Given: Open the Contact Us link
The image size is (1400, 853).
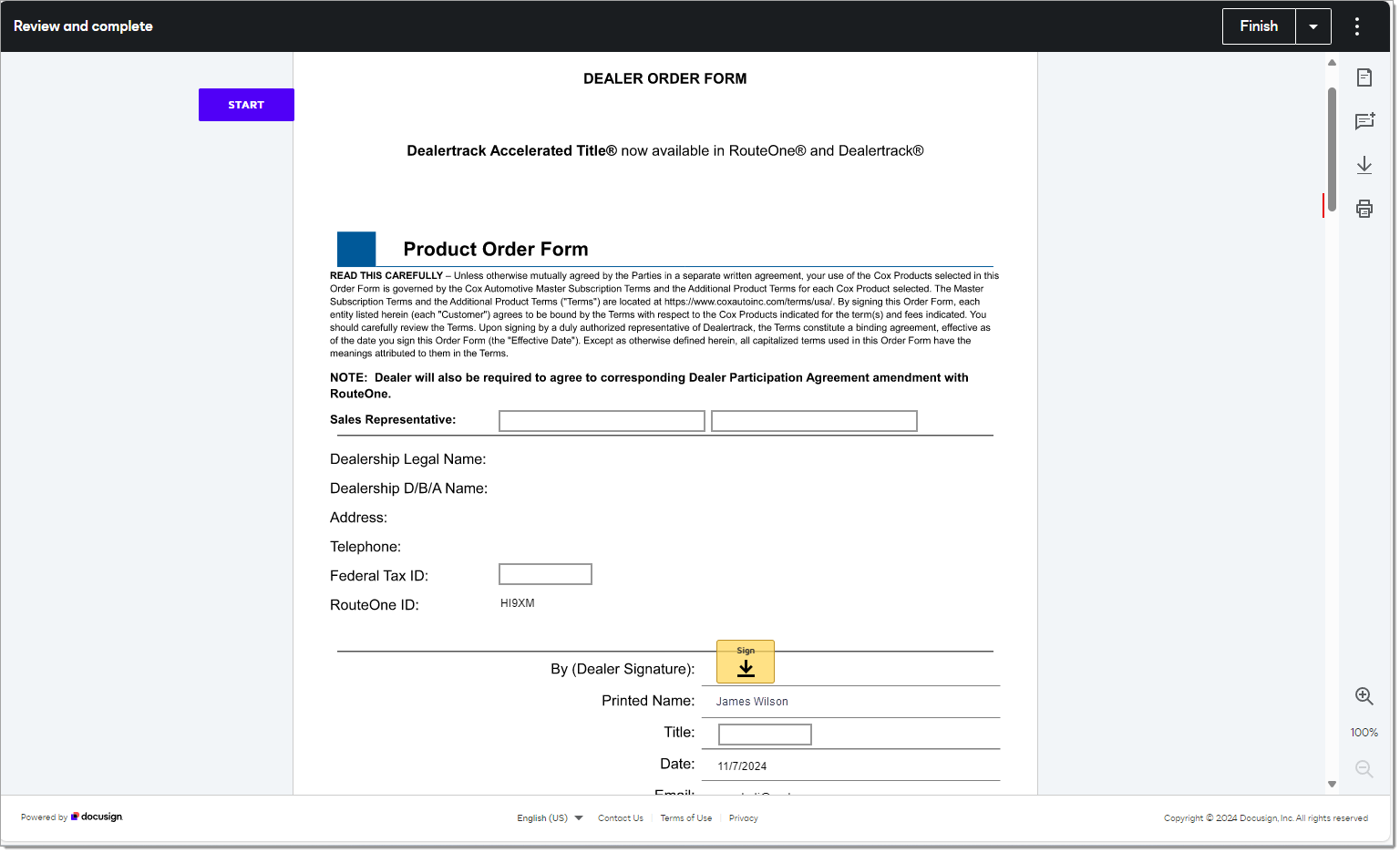Looking at the screenshot, I should click(621, 818).
